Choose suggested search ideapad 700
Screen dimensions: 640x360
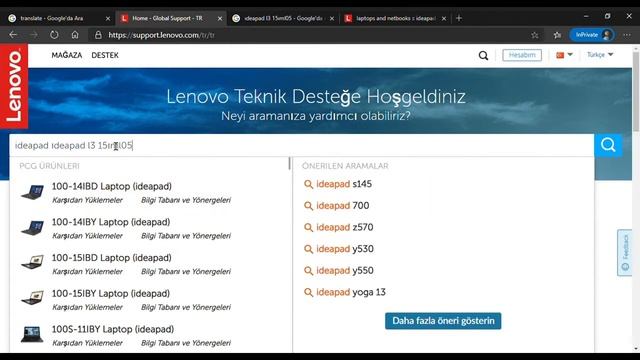click(x=337, y=206)
